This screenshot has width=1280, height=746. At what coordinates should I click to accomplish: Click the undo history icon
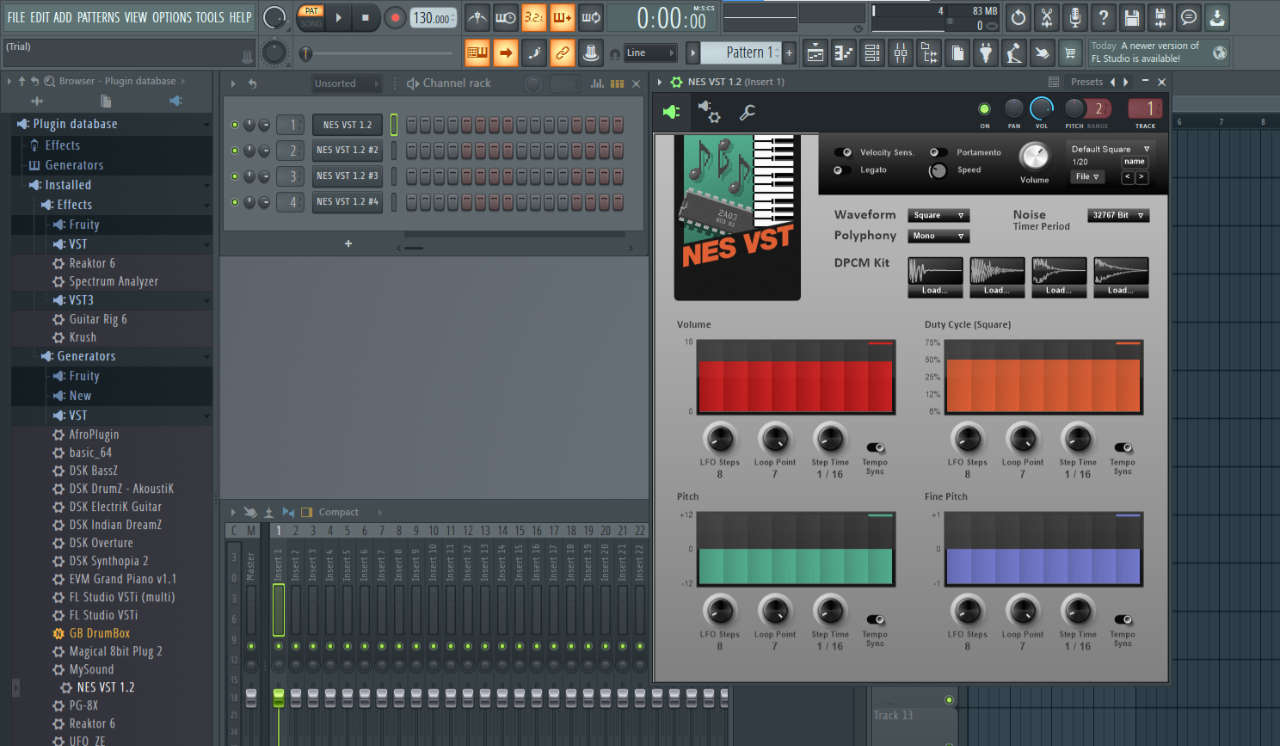pos(1018,17)
